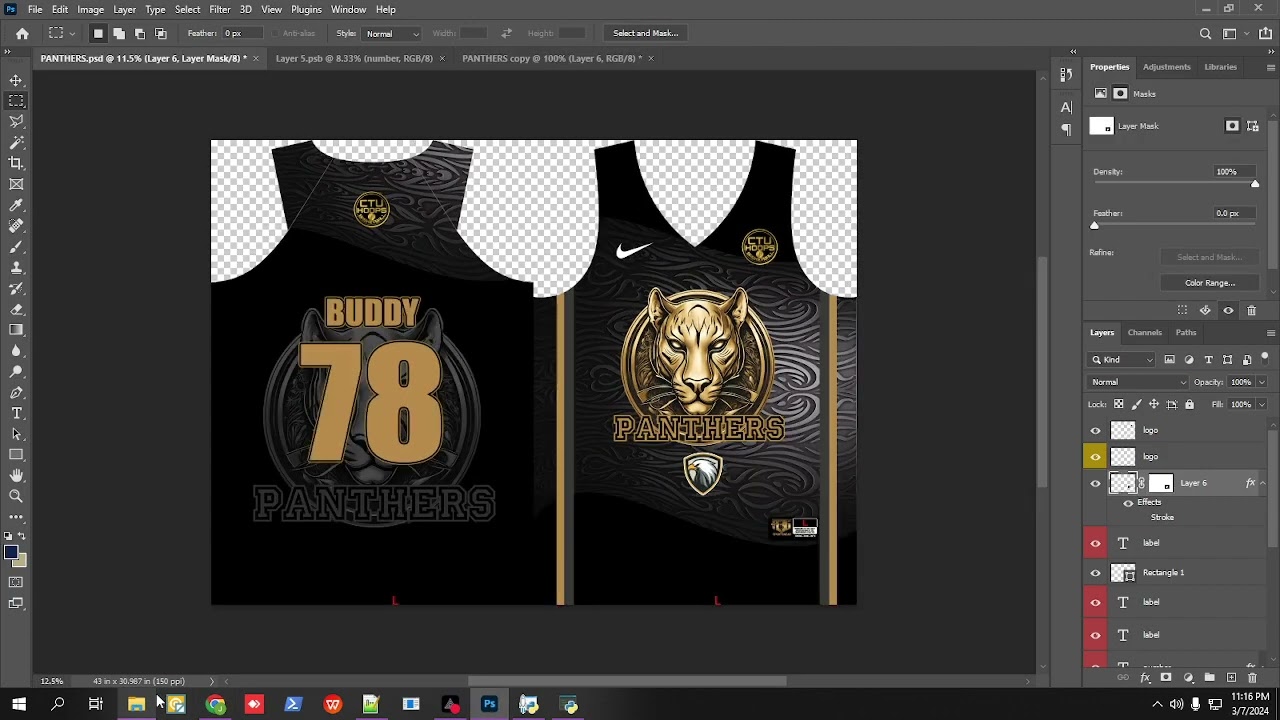Toggle mask visibility eye in Properties panel
This screenshot has width=1280, height=720.
(1228, 310)
